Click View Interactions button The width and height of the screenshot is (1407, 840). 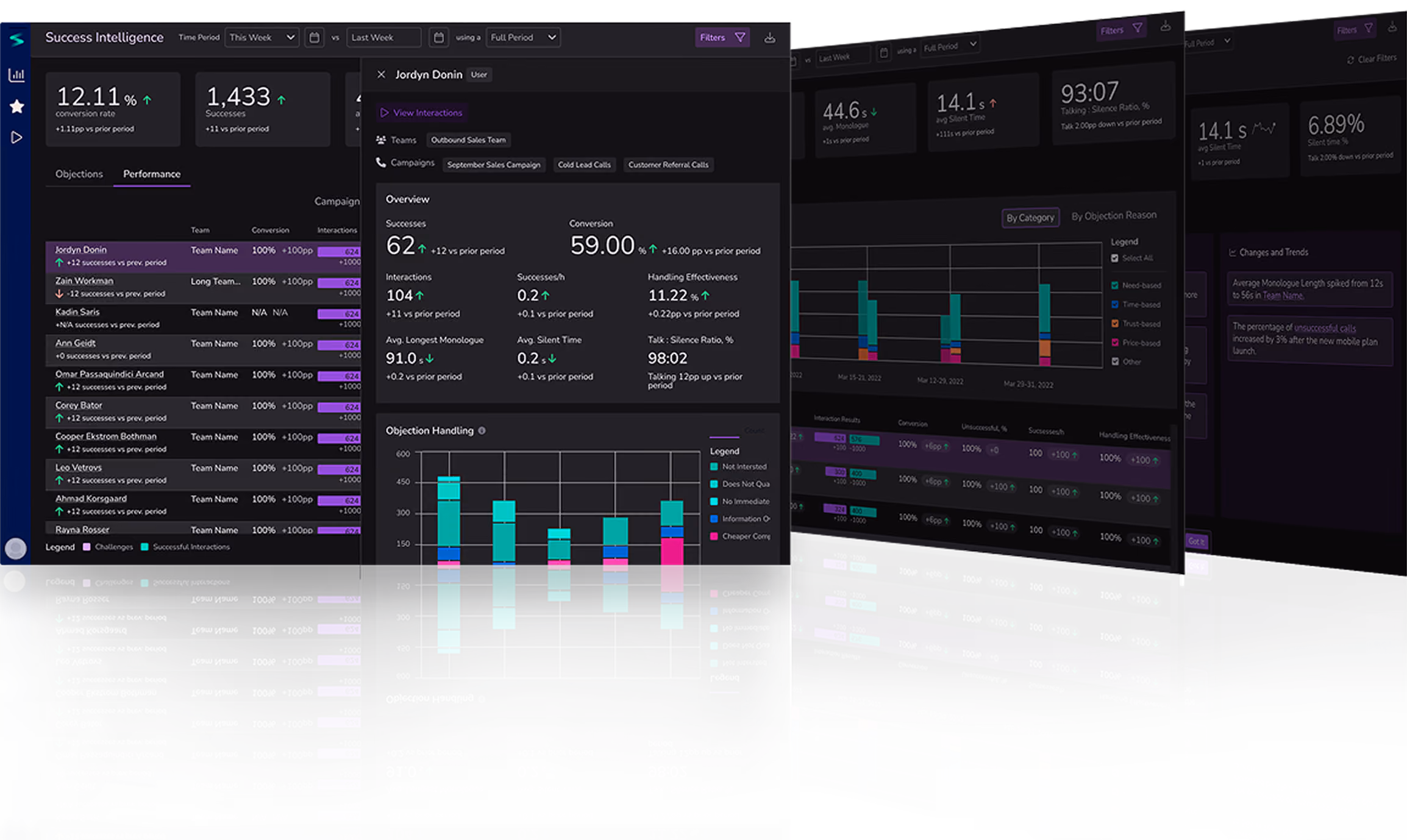422,113
